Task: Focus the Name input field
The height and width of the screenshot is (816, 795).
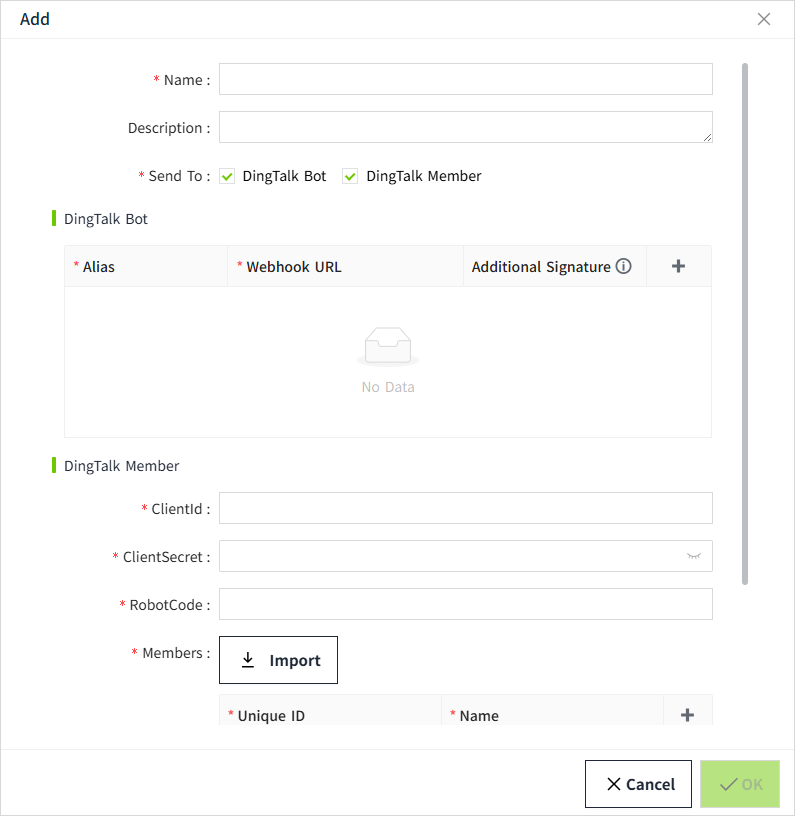Action: pos(465,79)
